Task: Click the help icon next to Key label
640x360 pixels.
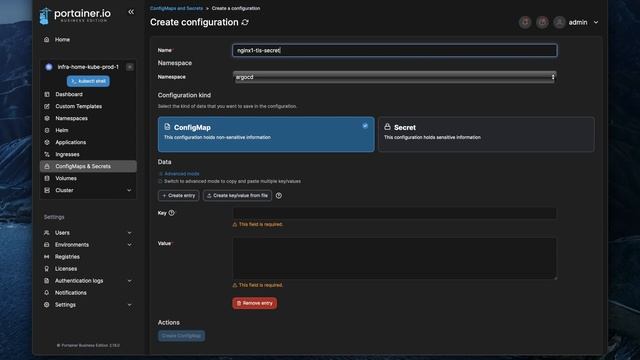Action: (x=171, y=213)
